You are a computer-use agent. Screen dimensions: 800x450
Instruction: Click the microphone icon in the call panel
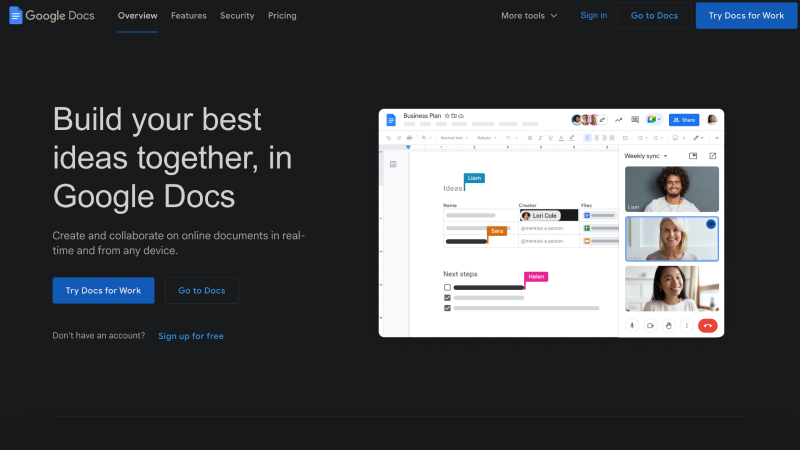632,325
